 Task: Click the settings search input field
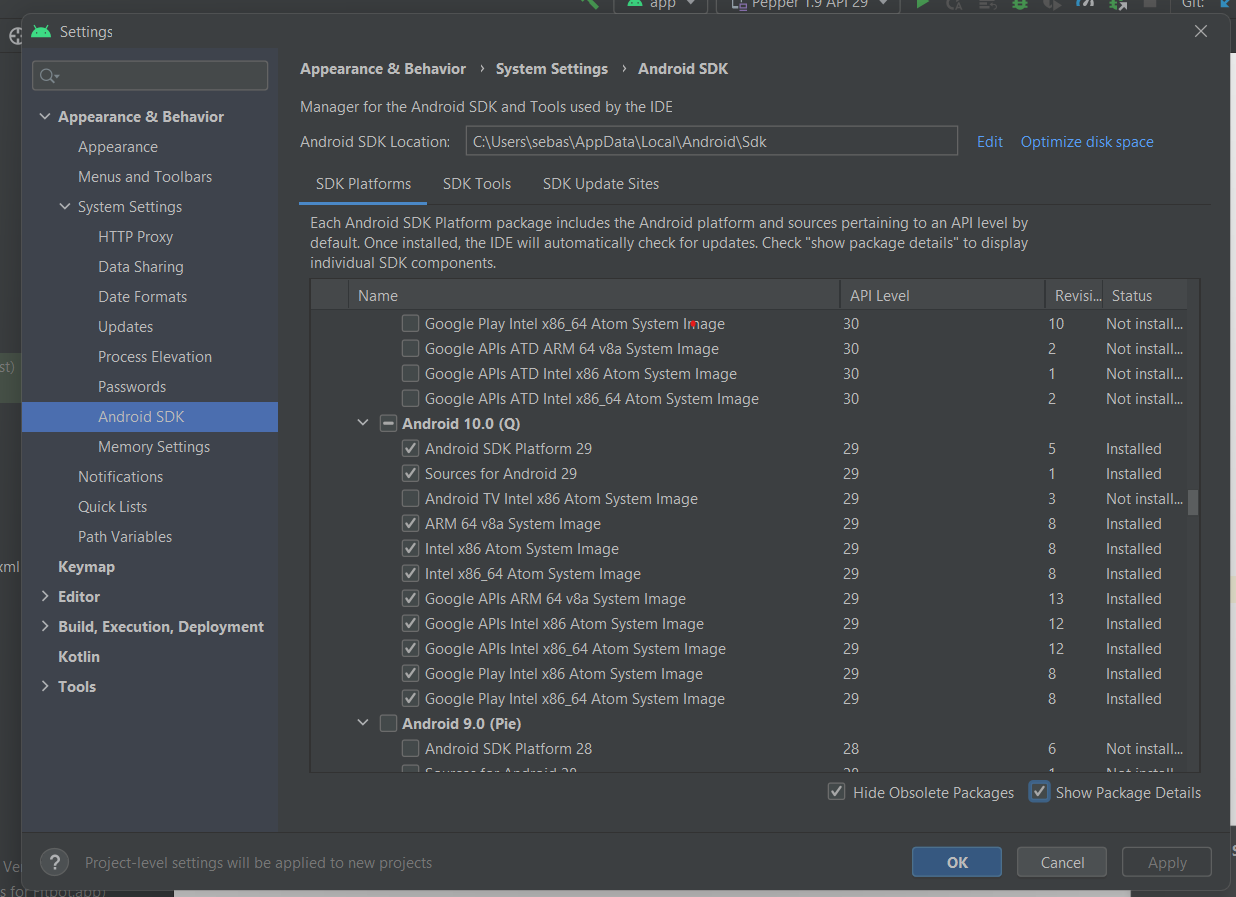150,76
